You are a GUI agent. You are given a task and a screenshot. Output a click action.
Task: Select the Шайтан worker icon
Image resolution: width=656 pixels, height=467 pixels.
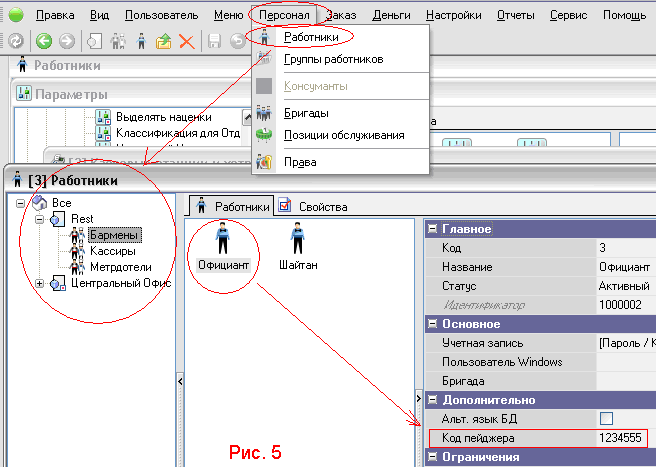[297, 245]
